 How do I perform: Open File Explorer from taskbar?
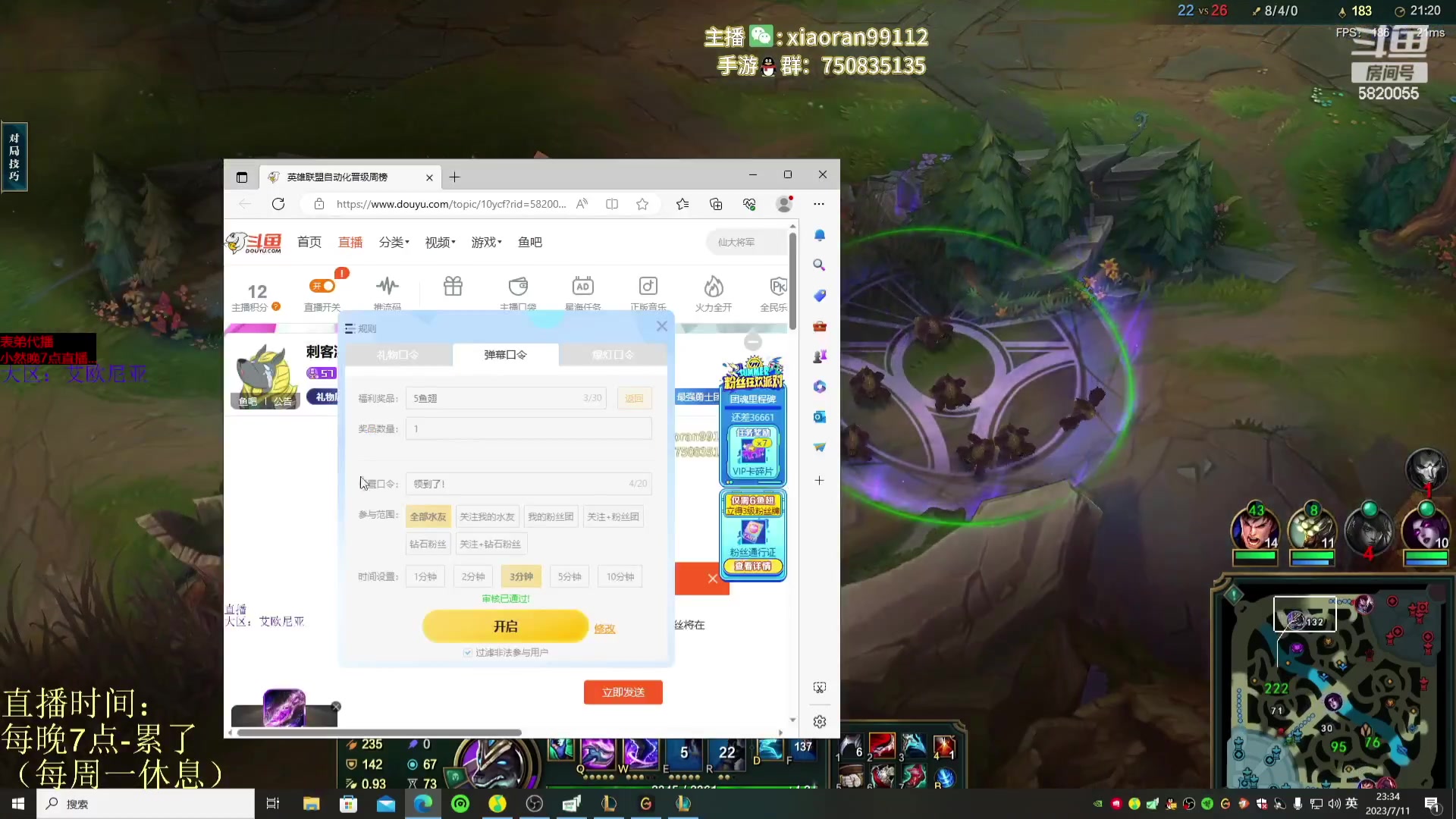(x=311, y=804)
